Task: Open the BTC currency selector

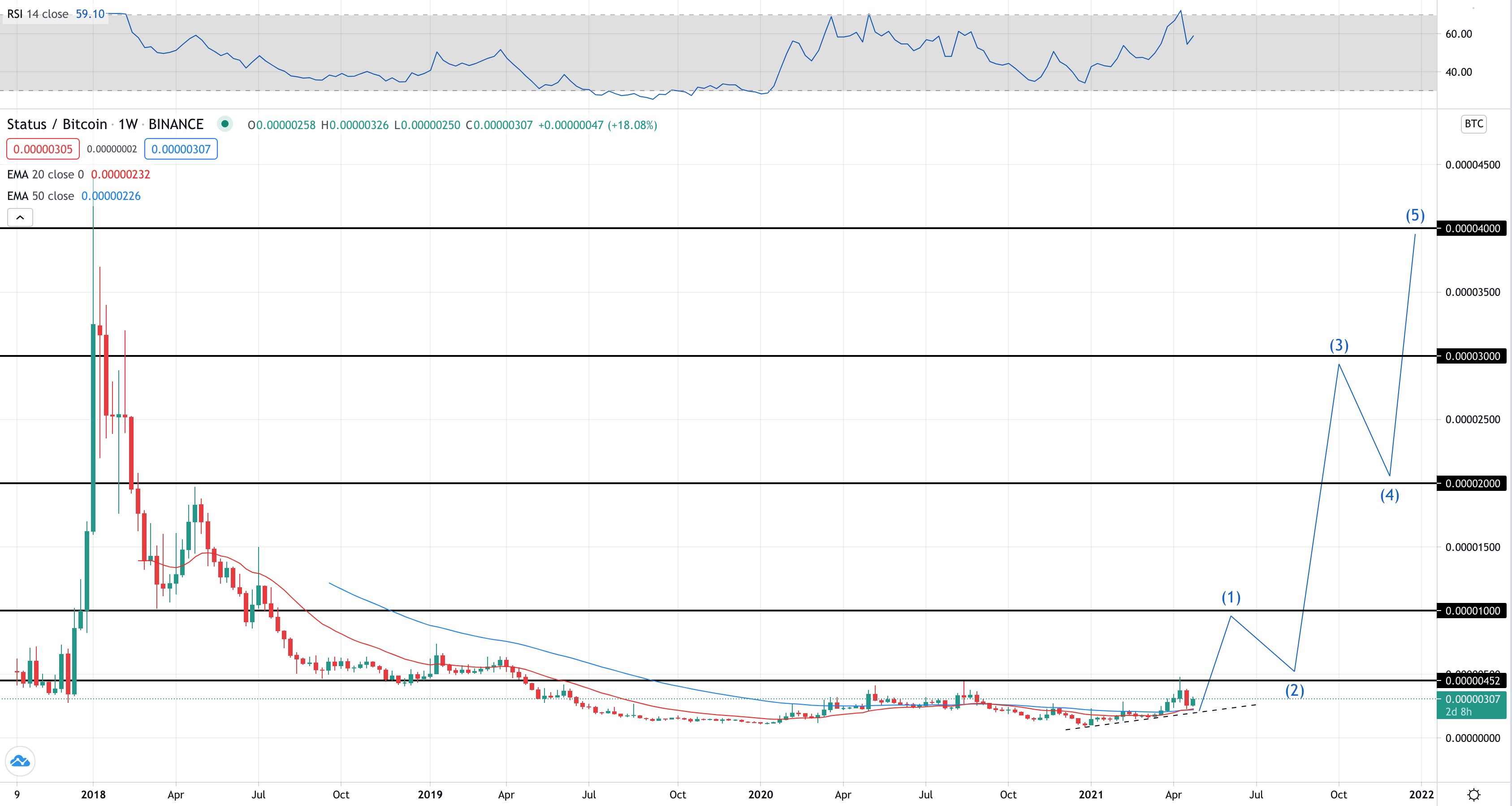Action: 1473,123
